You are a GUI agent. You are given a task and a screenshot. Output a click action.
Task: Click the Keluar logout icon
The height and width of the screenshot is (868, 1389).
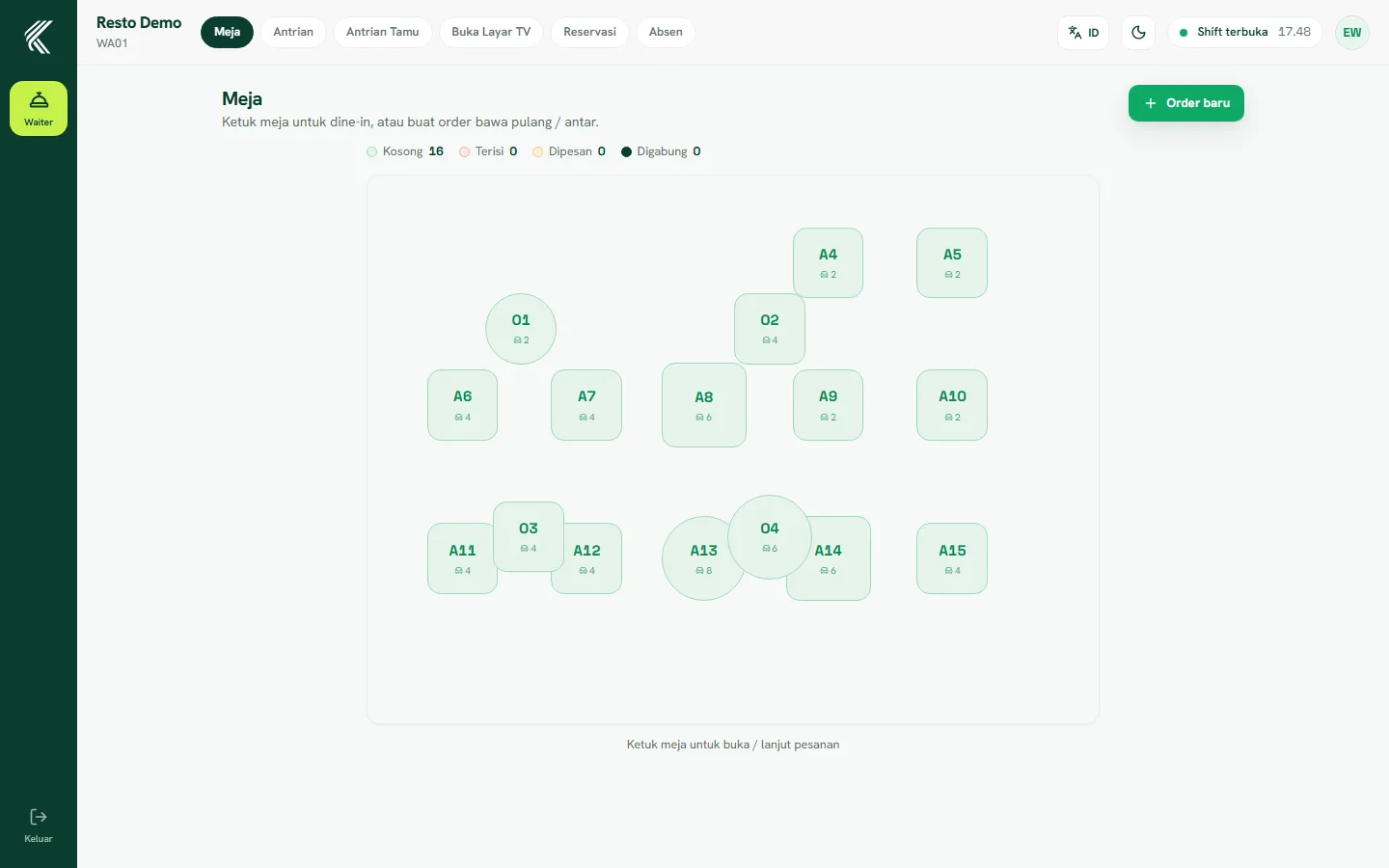click(39, 817)
